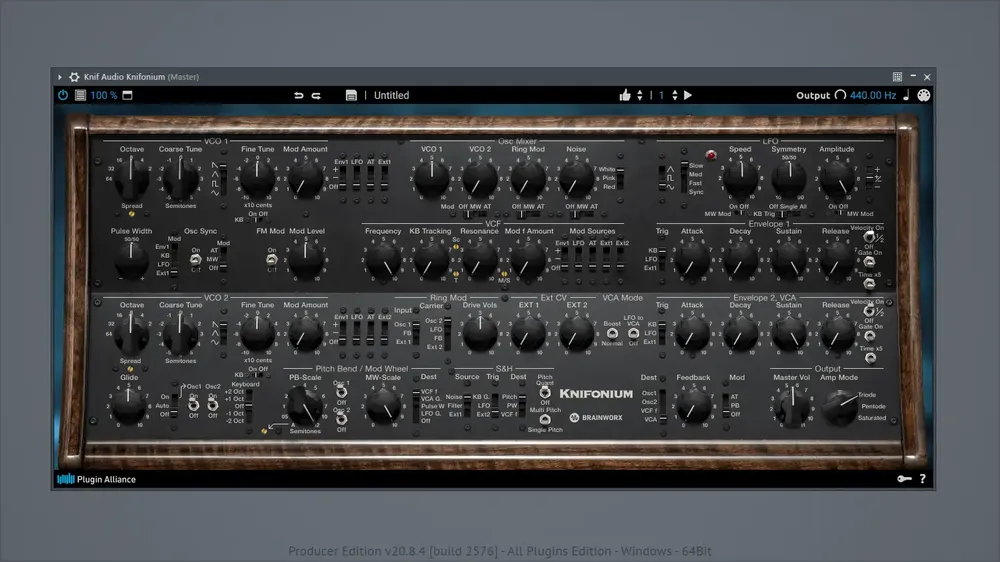Toggle the LFO to VCA switch
The height and width of the screenshot is (562, 1000).
[633, 333]
